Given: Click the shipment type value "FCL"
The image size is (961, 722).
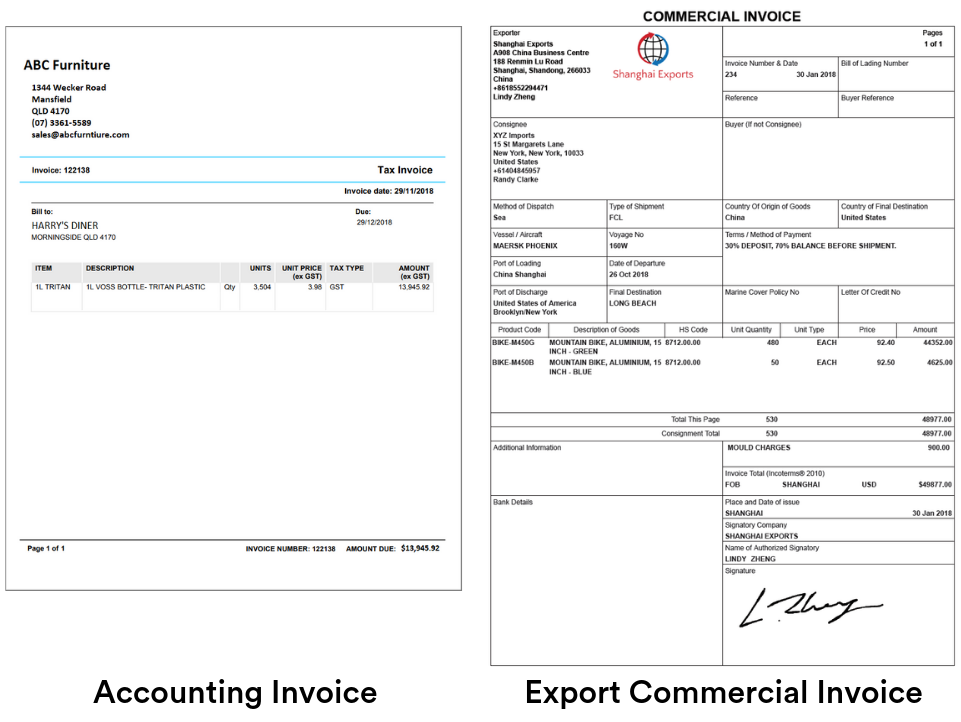Looking at the screenshot, I should tap(615, 218).
